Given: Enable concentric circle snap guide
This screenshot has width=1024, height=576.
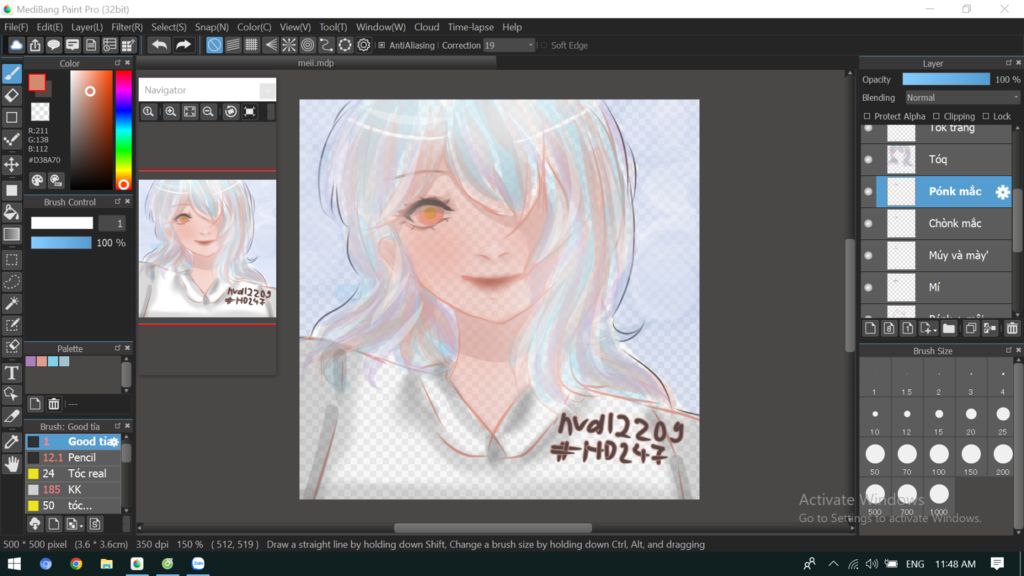Looking at the screenshot, I should [308, 45].
